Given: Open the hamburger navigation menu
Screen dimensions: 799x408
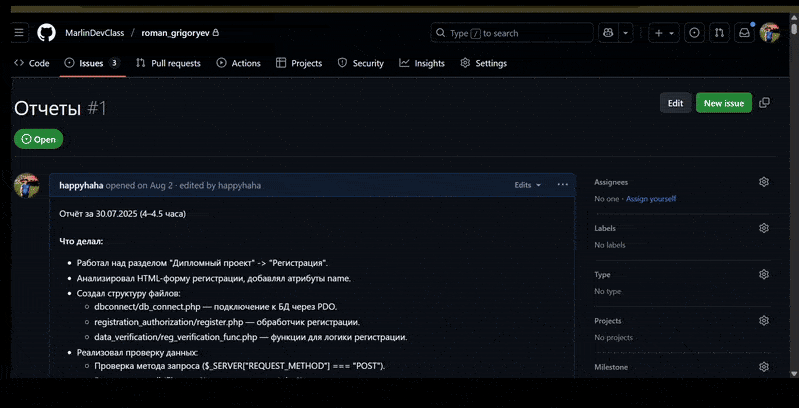Looking at the screenshot, I should (19, 33).
